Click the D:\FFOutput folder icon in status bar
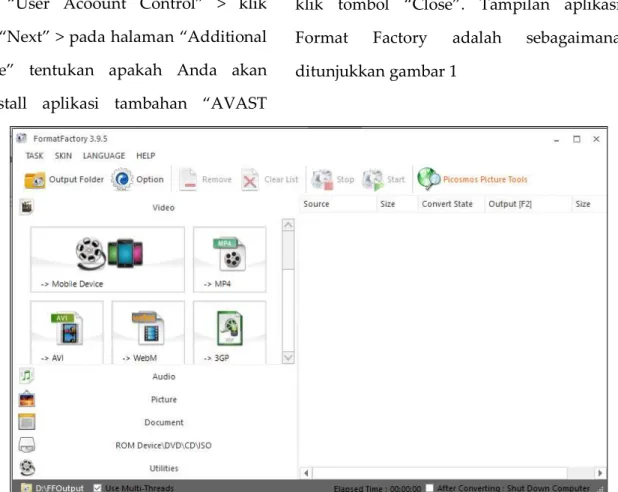 (x=26, y=488)
